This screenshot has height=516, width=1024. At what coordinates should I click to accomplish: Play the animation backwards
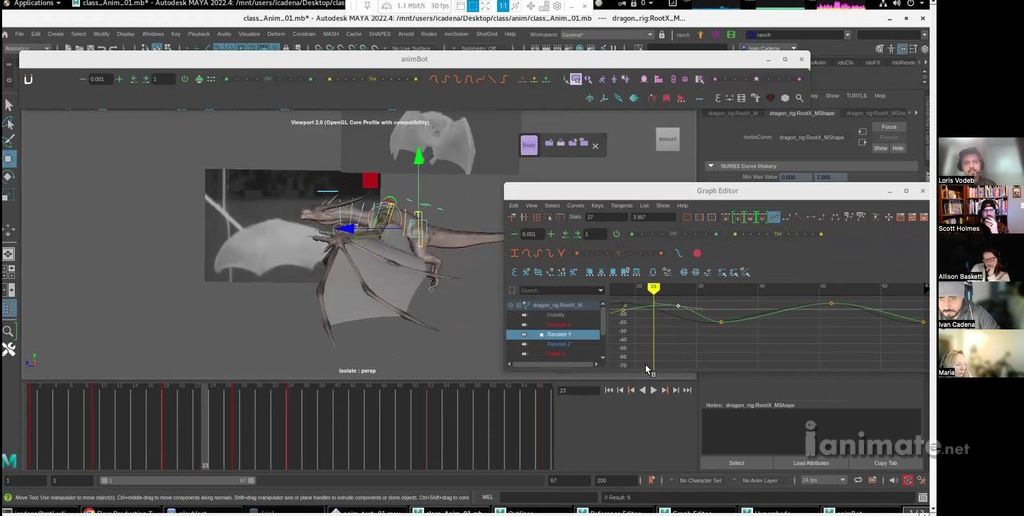(x=642, y=390)
